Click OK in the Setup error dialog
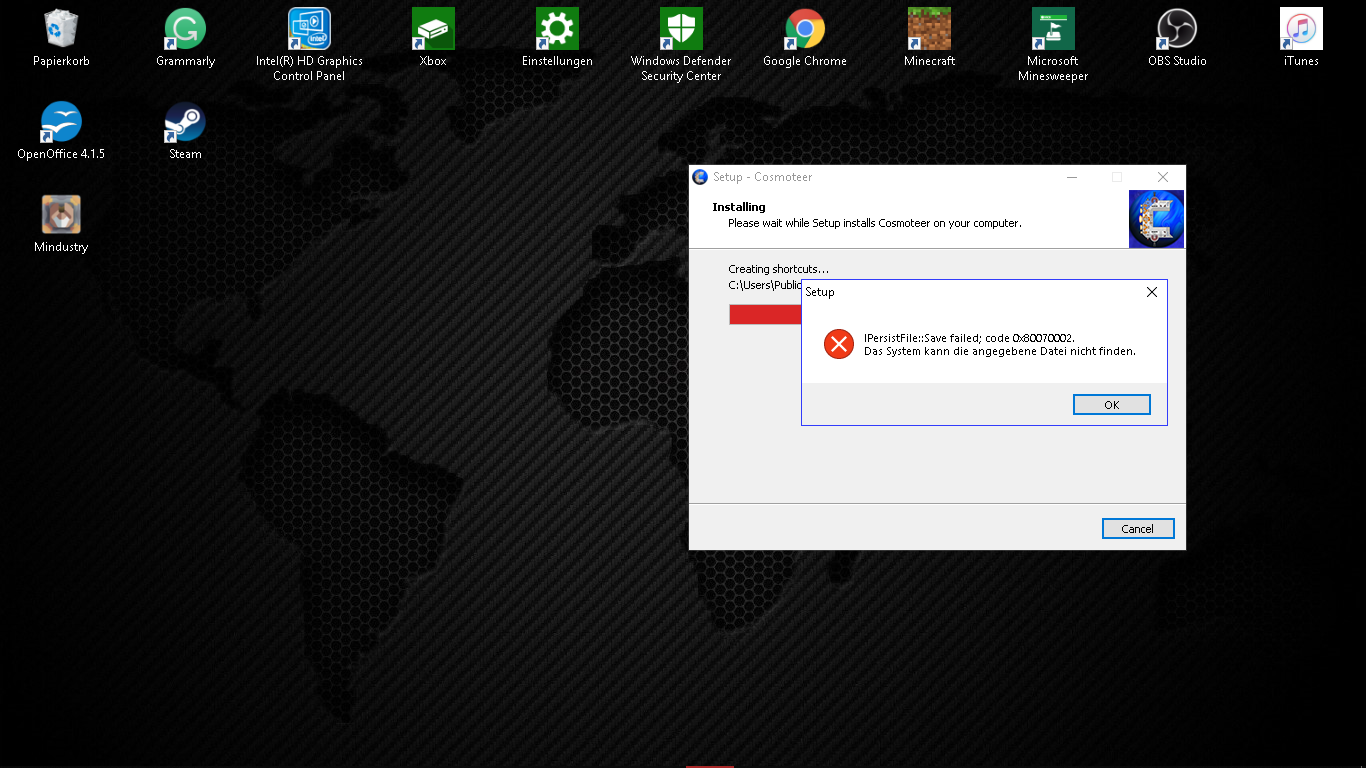The image size is (1366, 768). [1111, 405]
